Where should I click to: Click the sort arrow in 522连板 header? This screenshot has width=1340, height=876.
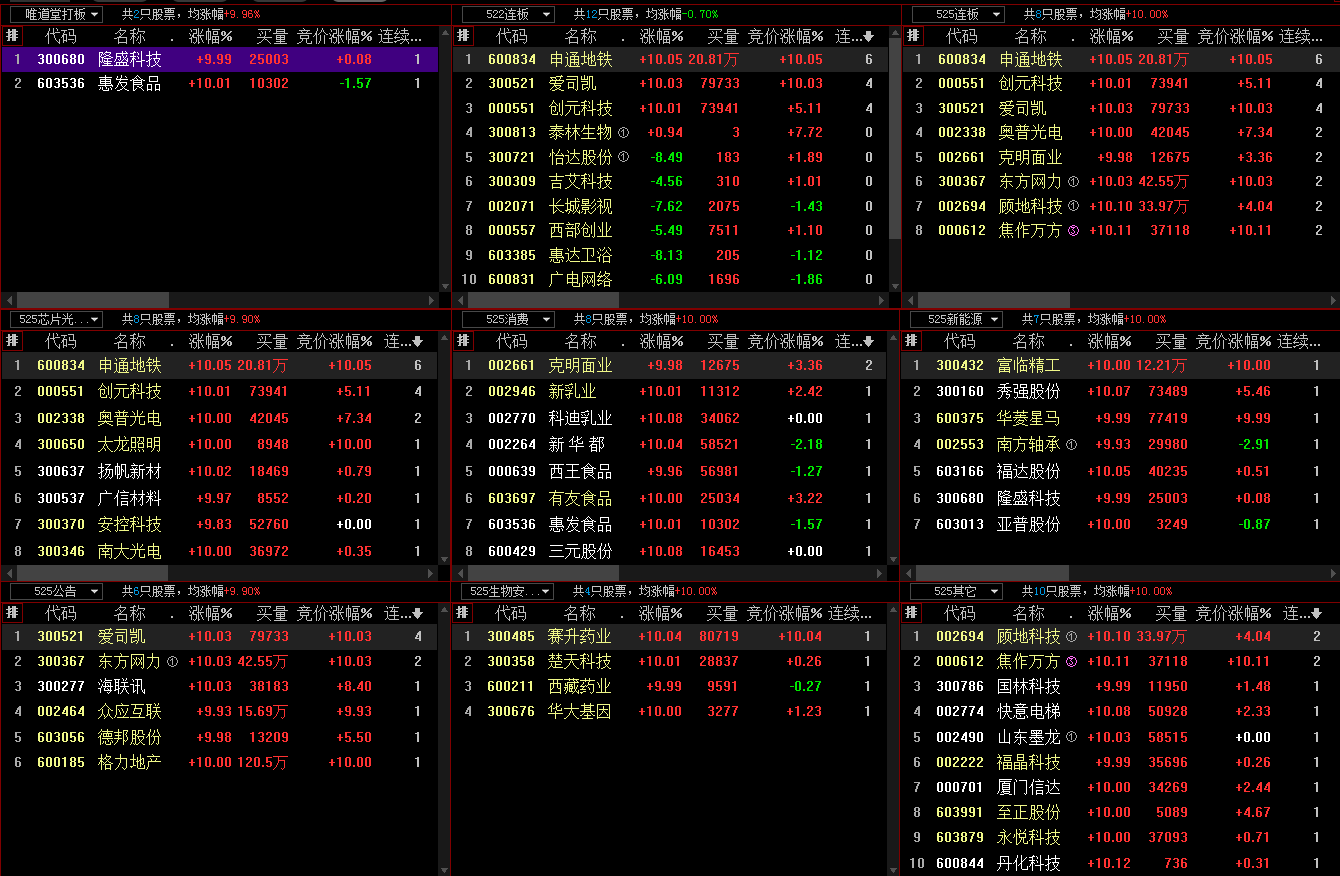coord(868,37)
